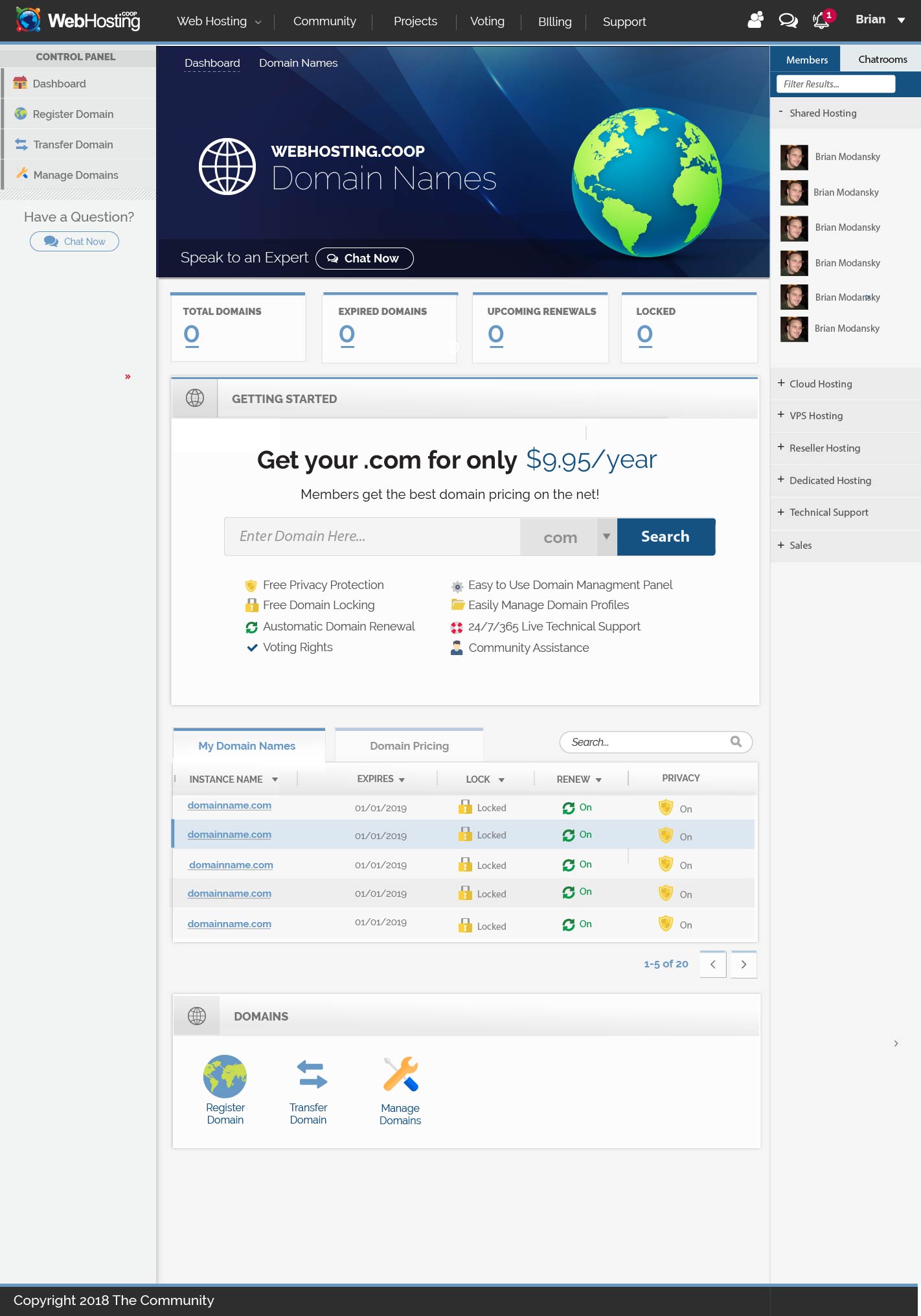Screen dimensions: 921x1316
Task: Click Chat Now under Have a Question
Action: point(74,241)
